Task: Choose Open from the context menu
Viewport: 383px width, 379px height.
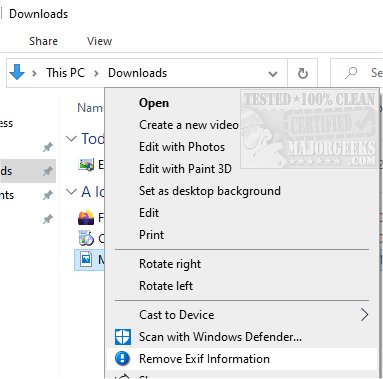Action: pos(154,103)
